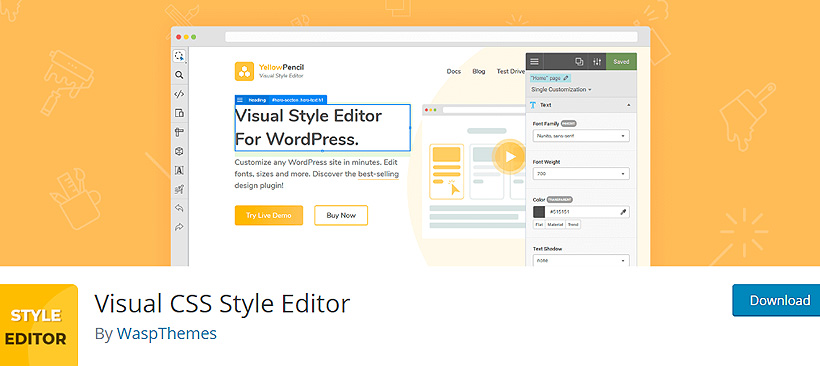Open Single Customization dropdown
This screenshot has width=820, height=366.
pyautogui.click(x=561, y=89)
